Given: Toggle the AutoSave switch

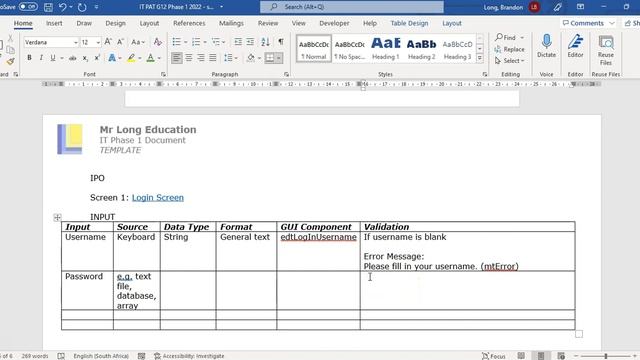Looking at the screenshot, I should click(28, 7).
